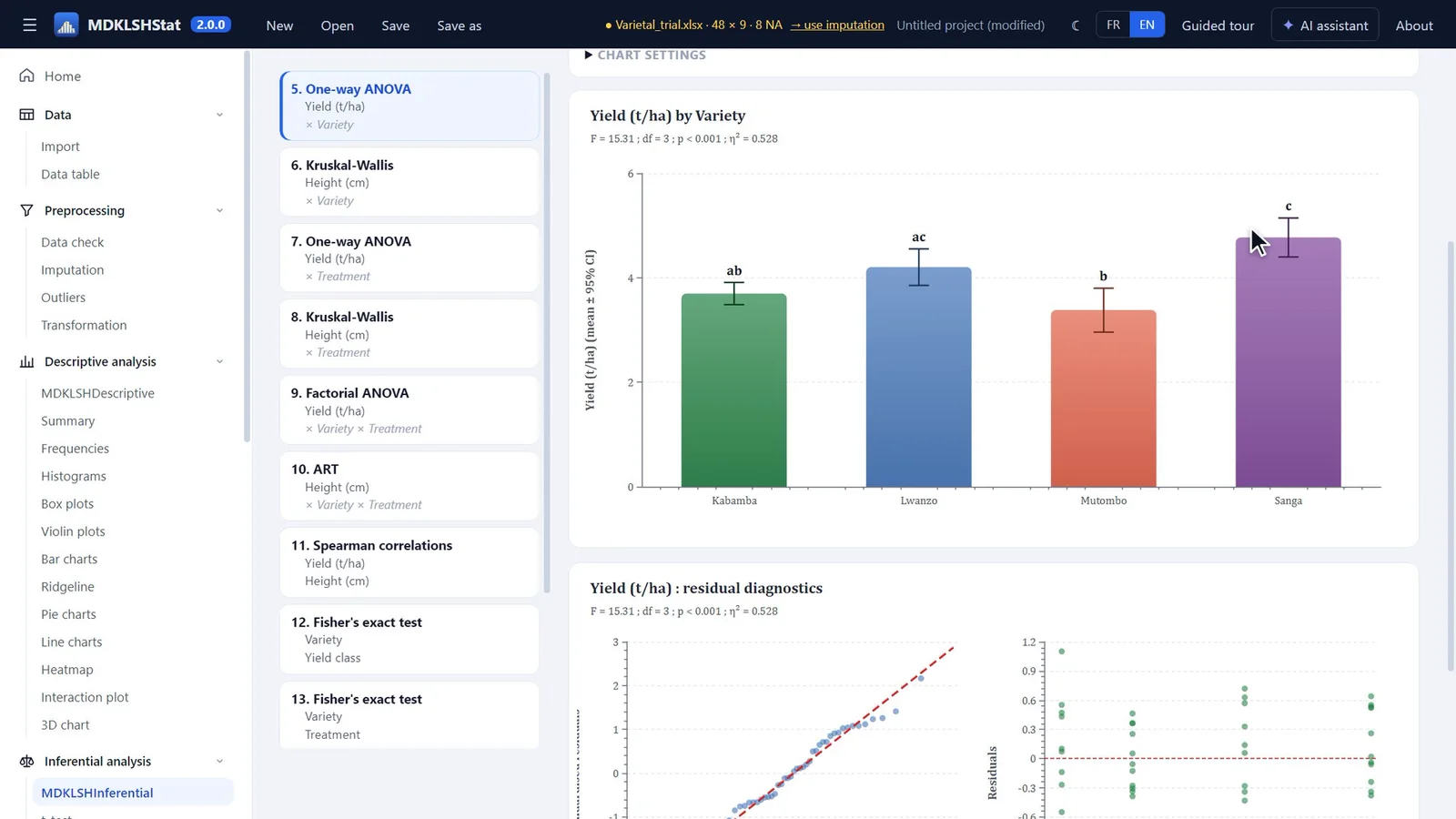Click the analysis list scrollbar
The width and height of the screenshot is (1456, 819).
pos(547,332)
